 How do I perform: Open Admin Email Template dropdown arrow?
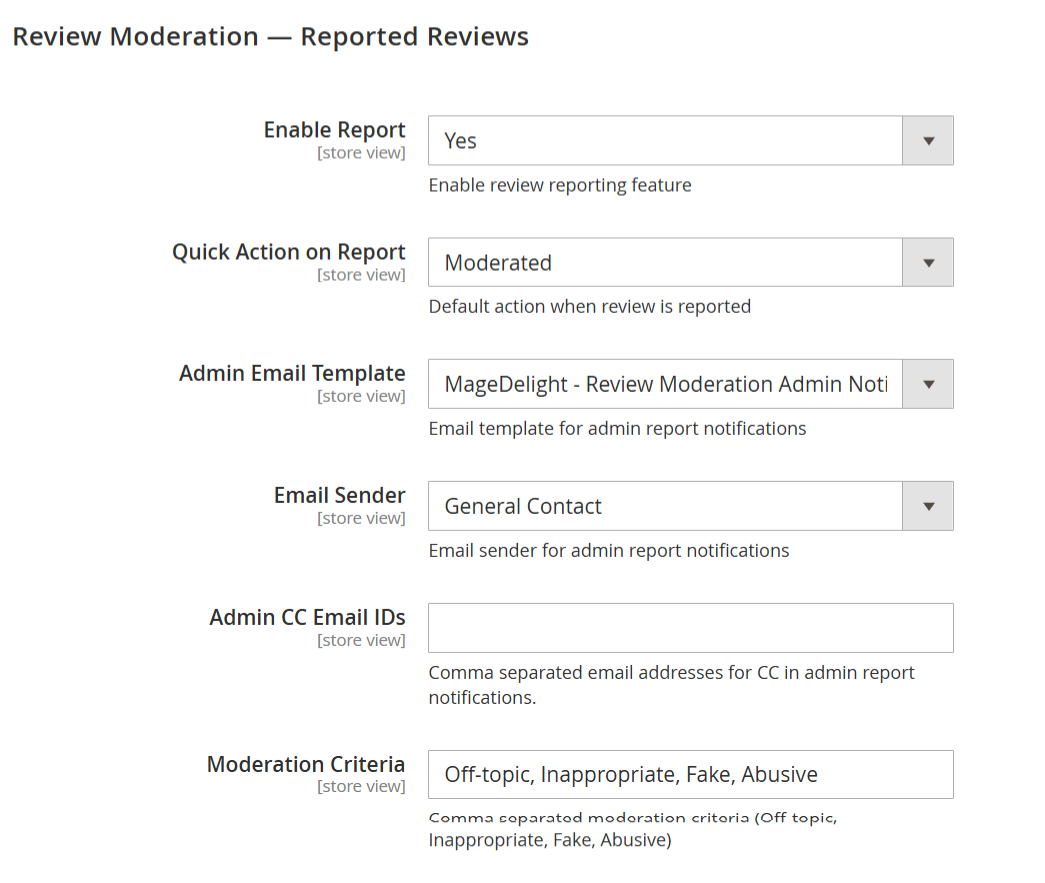[x=928, y=384]
